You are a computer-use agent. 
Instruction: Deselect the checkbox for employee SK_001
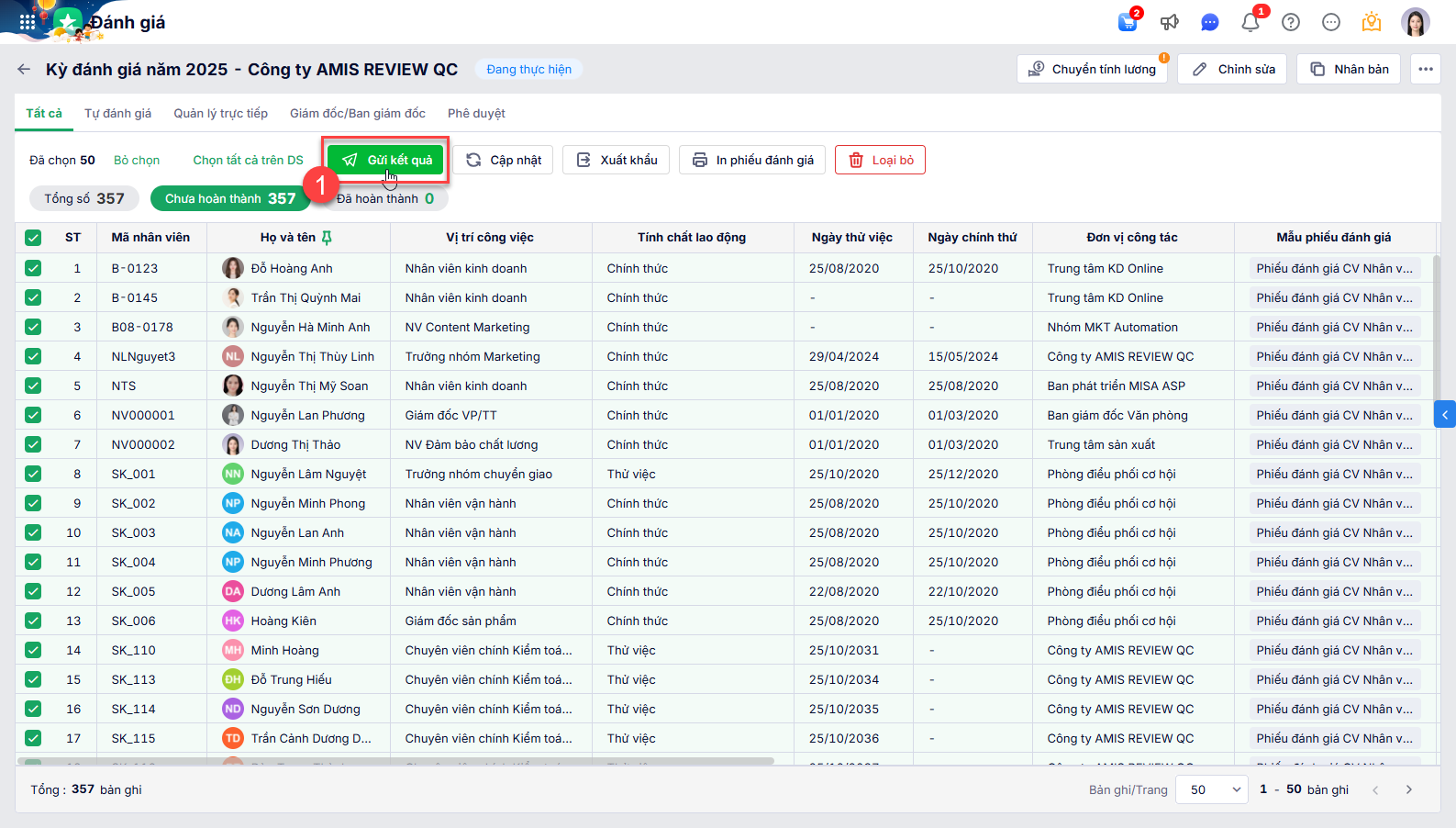pos(33,474)
